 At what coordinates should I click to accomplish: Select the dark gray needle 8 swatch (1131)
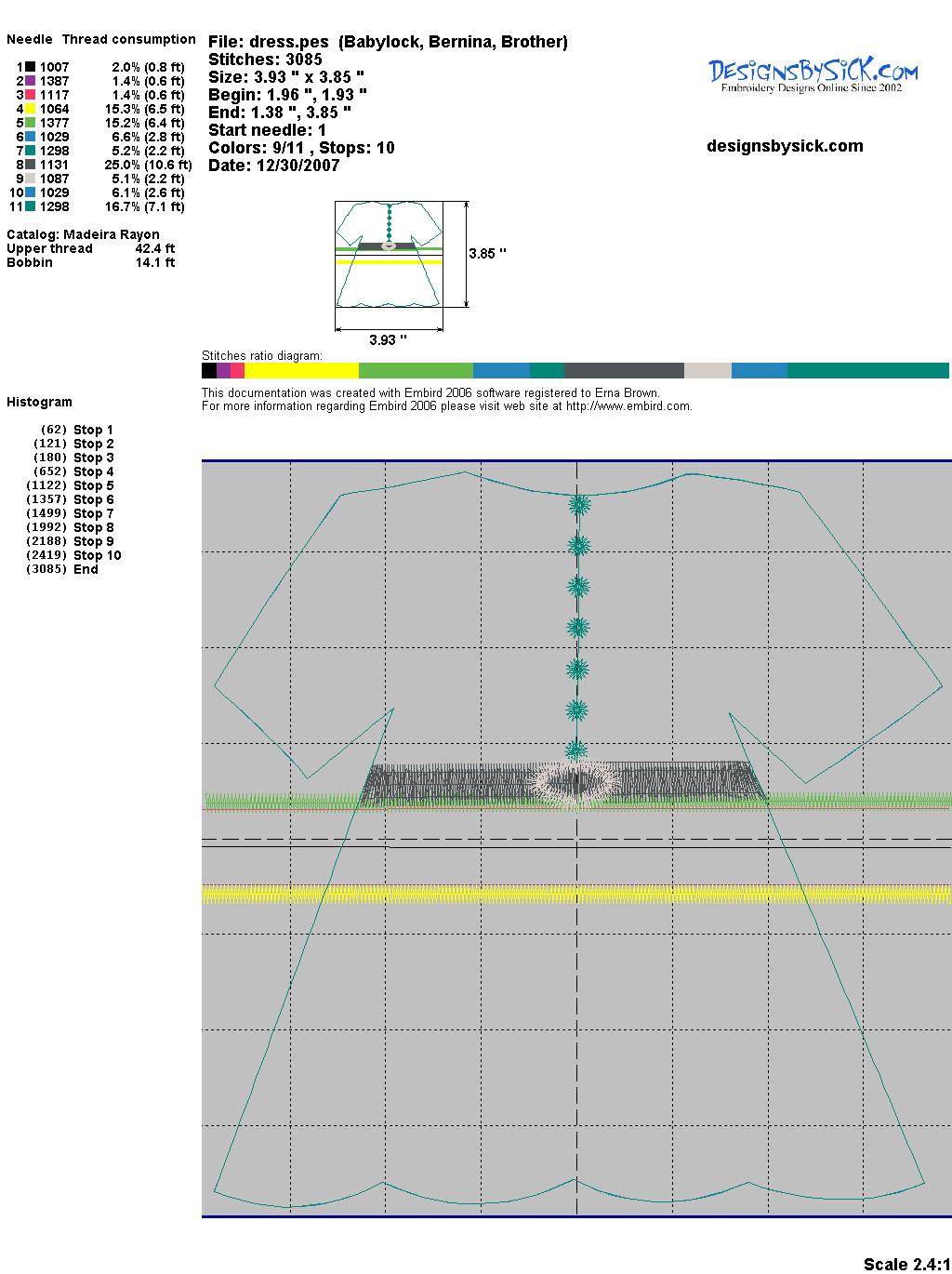point(30,165)
